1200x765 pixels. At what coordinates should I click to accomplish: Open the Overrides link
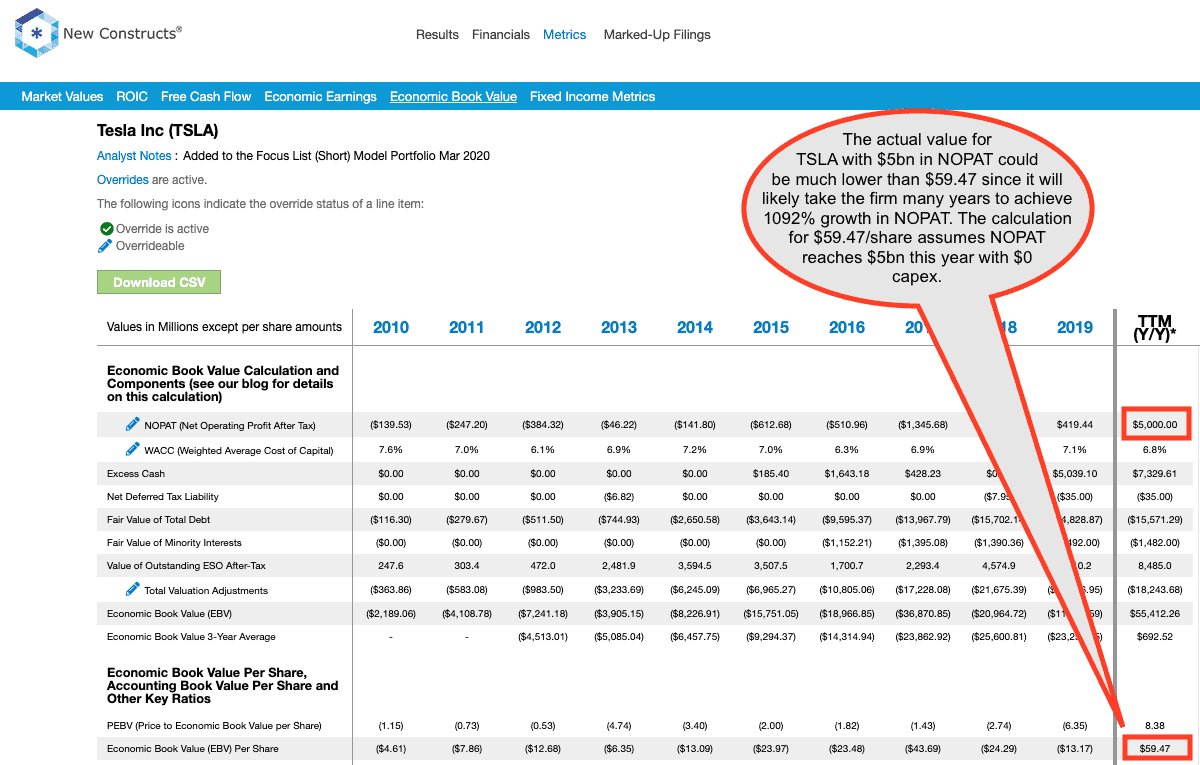coord(122,180)
